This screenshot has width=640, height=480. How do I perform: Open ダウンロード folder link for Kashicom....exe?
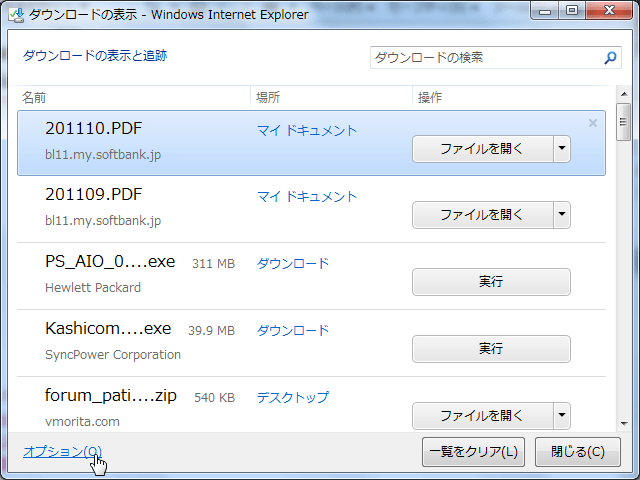[x=293, y=330]
